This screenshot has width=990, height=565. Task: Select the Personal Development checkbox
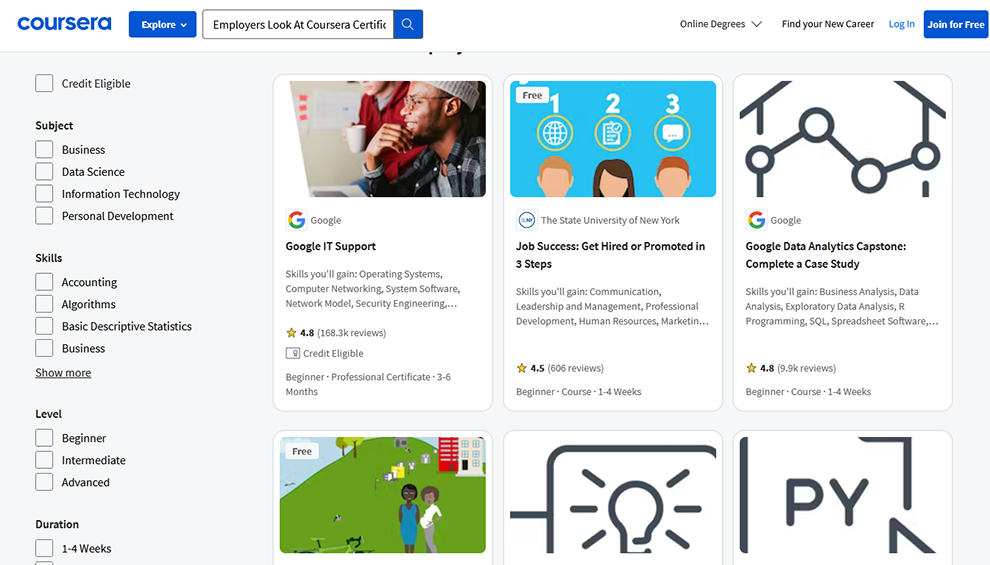44,216
